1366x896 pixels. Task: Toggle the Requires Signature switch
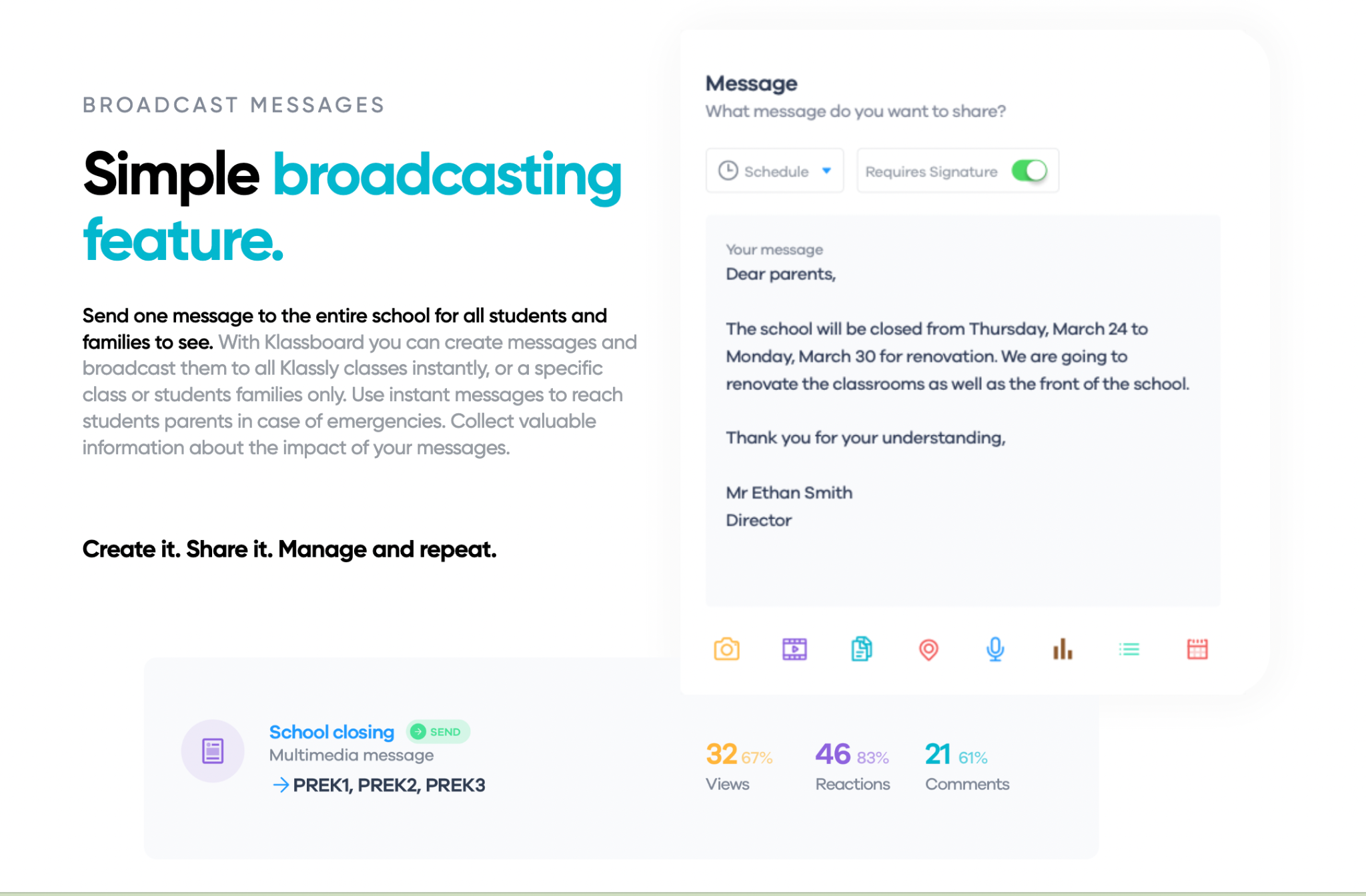tap(1029, 171)
